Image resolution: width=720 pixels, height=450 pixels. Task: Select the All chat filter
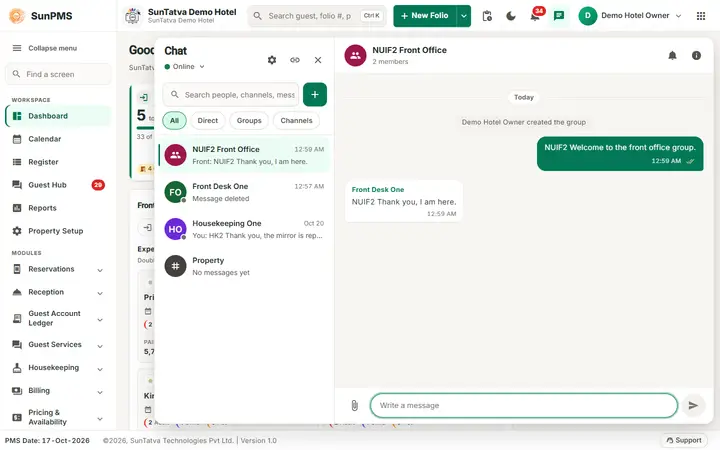[174, 121]
